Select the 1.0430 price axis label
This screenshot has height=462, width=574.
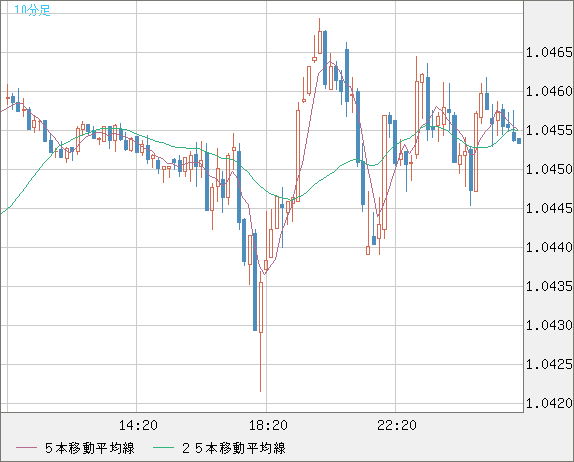(x=549, y=325)
